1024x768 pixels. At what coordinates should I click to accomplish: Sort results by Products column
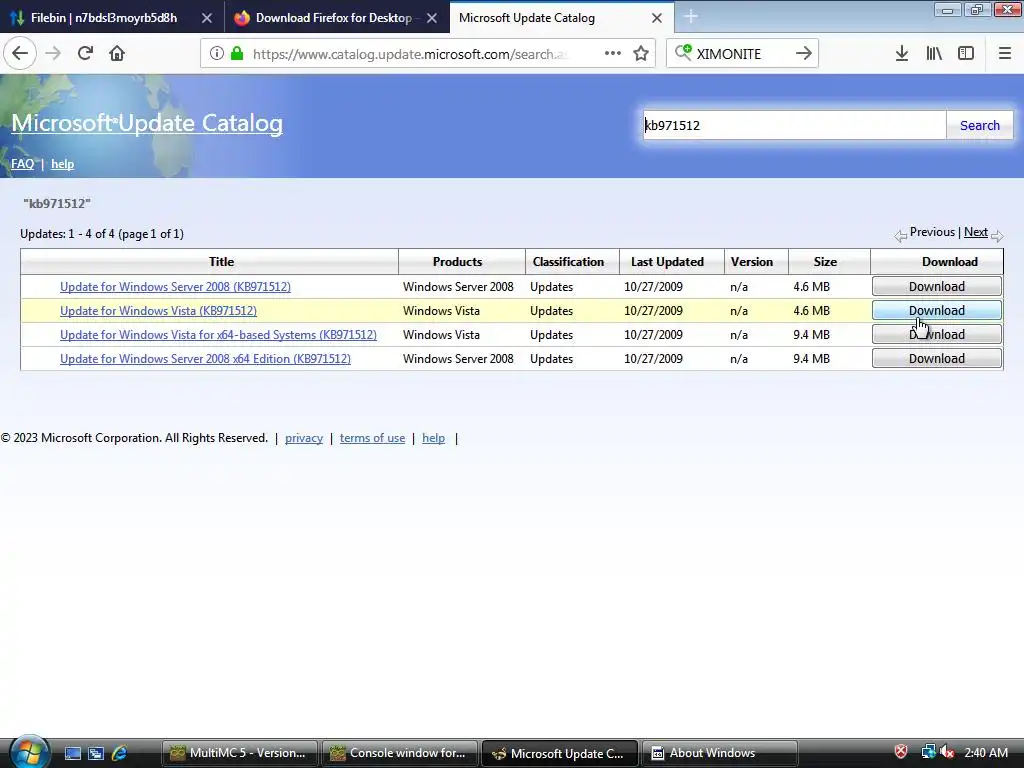[457, 262]
